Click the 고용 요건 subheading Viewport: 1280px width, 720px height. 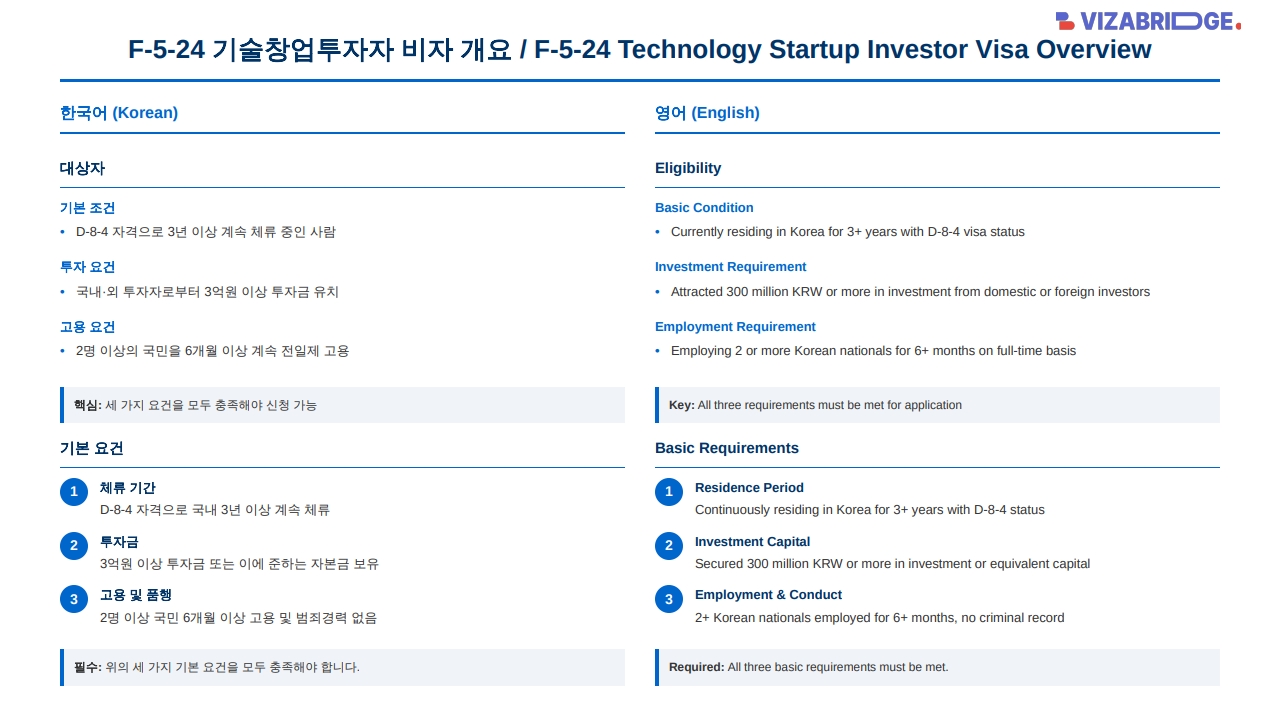(x=88, y=327)
